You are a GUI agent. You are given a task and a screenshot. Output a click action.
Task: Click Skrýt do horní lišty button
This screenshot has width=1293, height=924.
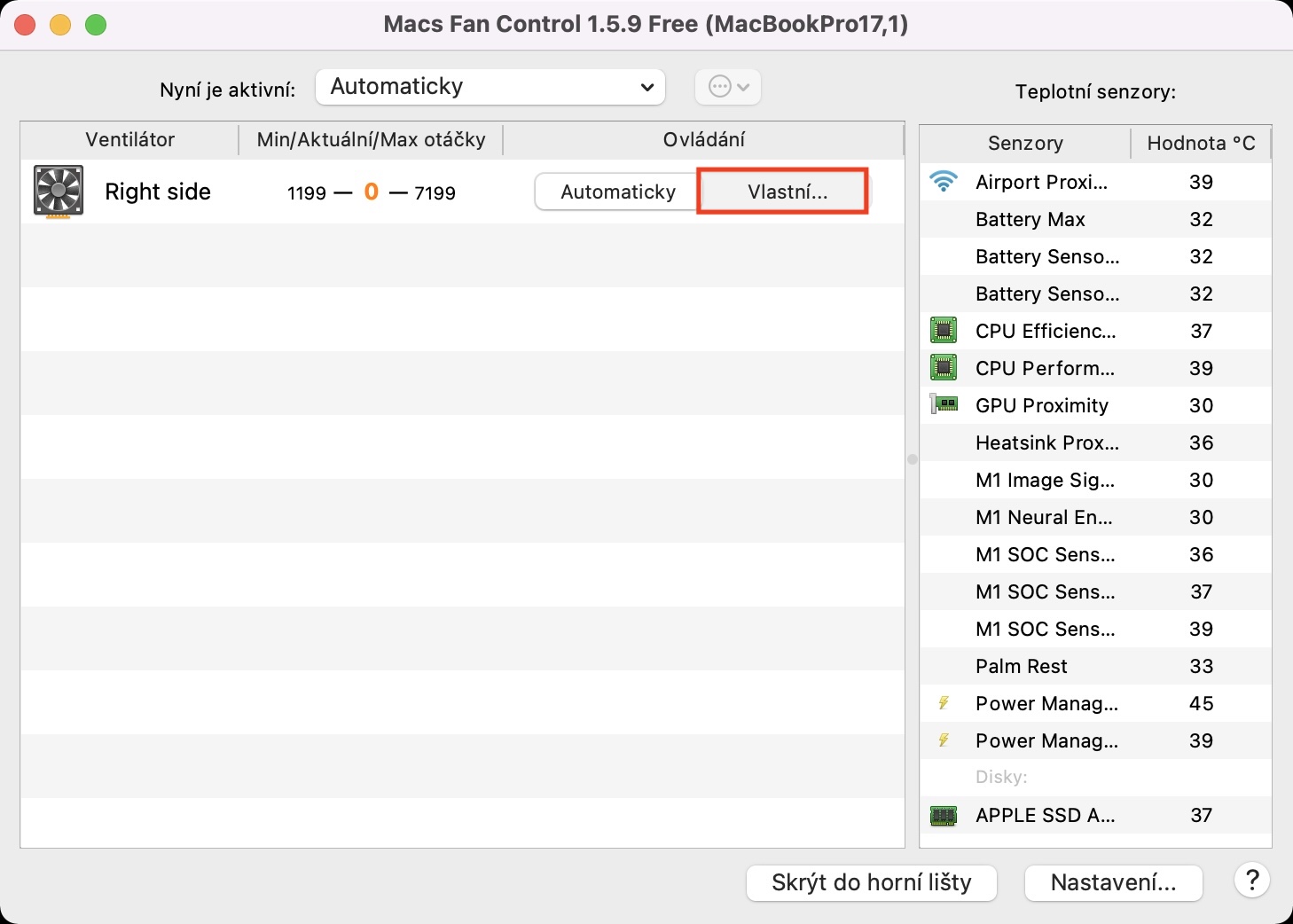point(871,882)
